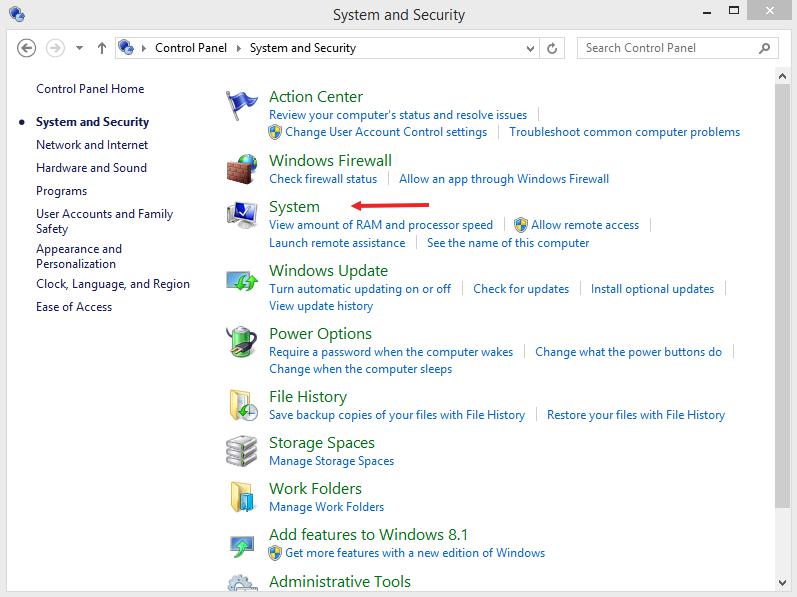Click the Windows Update icon
The width and height of the screenshot is (797, 597).
point(242,280)
